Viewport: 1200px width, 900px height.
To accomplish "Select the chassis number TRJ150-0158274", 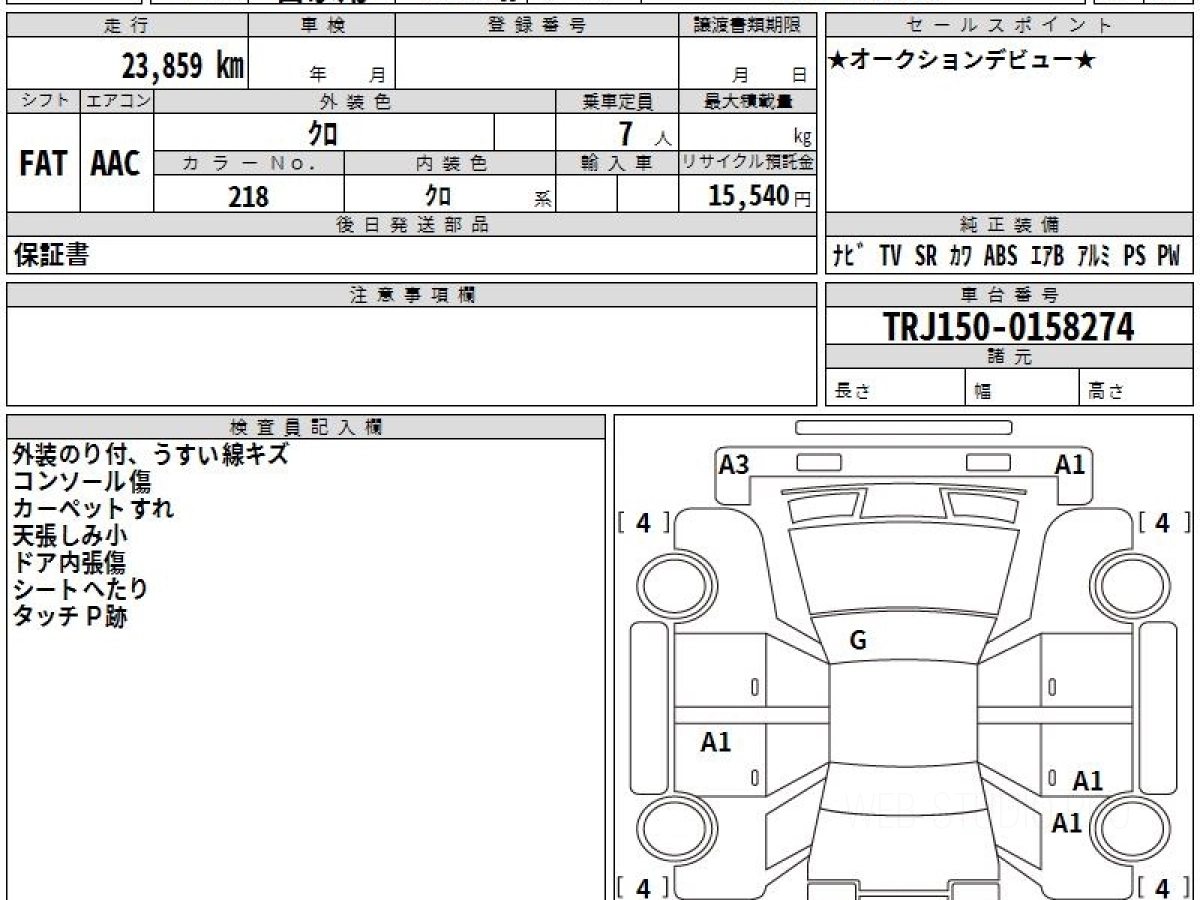I will pyautogui.click(x=1009, y=326).
